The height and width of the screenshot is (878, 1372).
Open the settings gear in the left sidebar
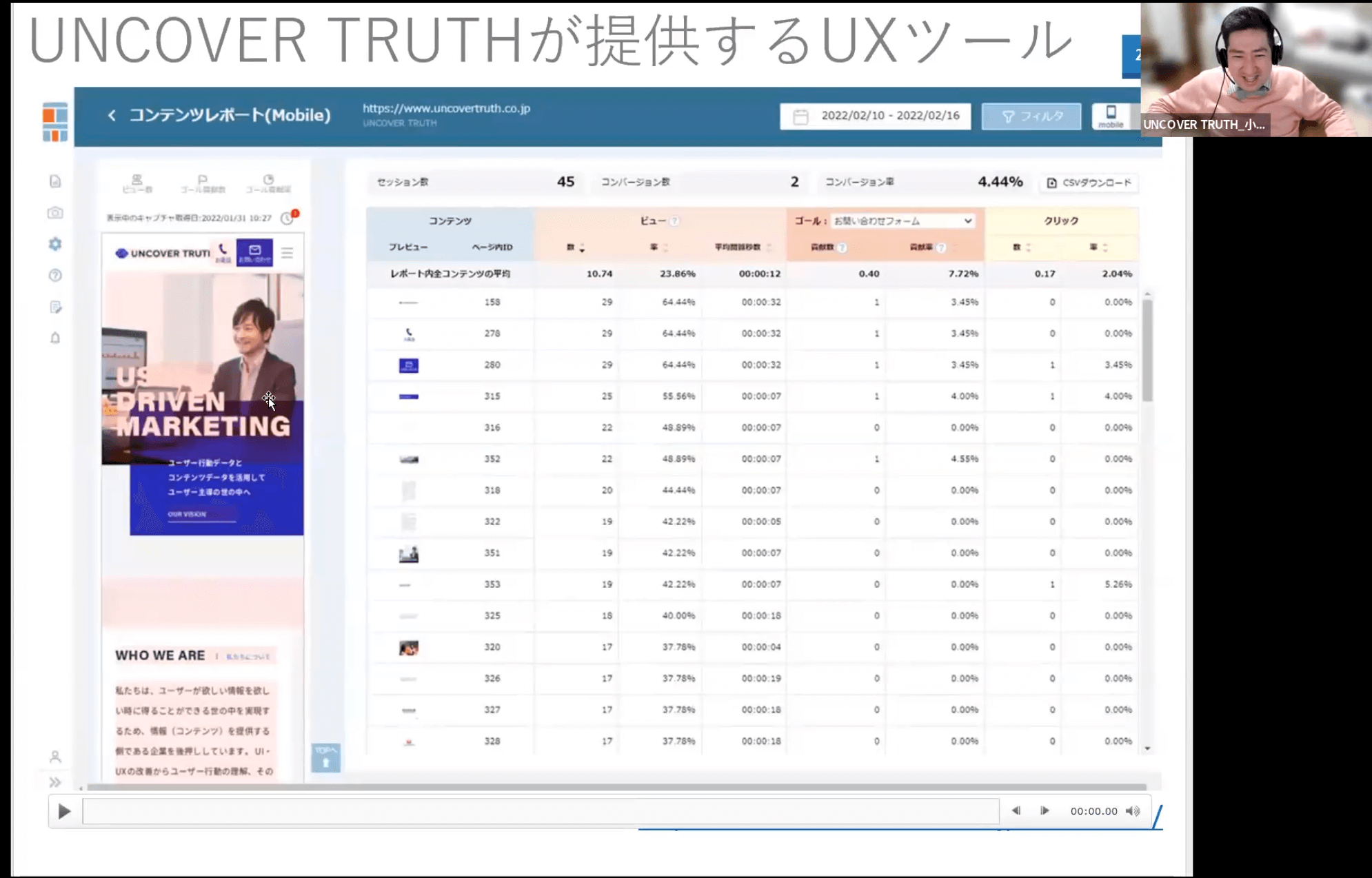[55, 244]
